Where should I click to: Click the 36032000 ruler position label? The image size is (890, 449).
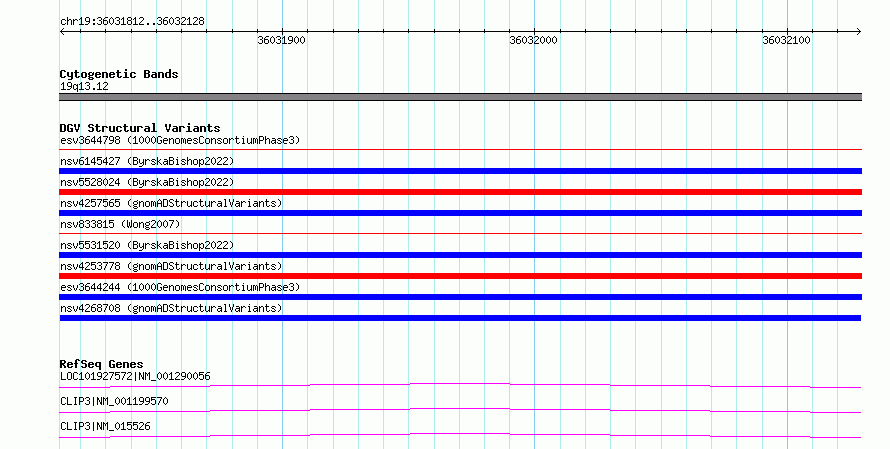click(534, 40)
